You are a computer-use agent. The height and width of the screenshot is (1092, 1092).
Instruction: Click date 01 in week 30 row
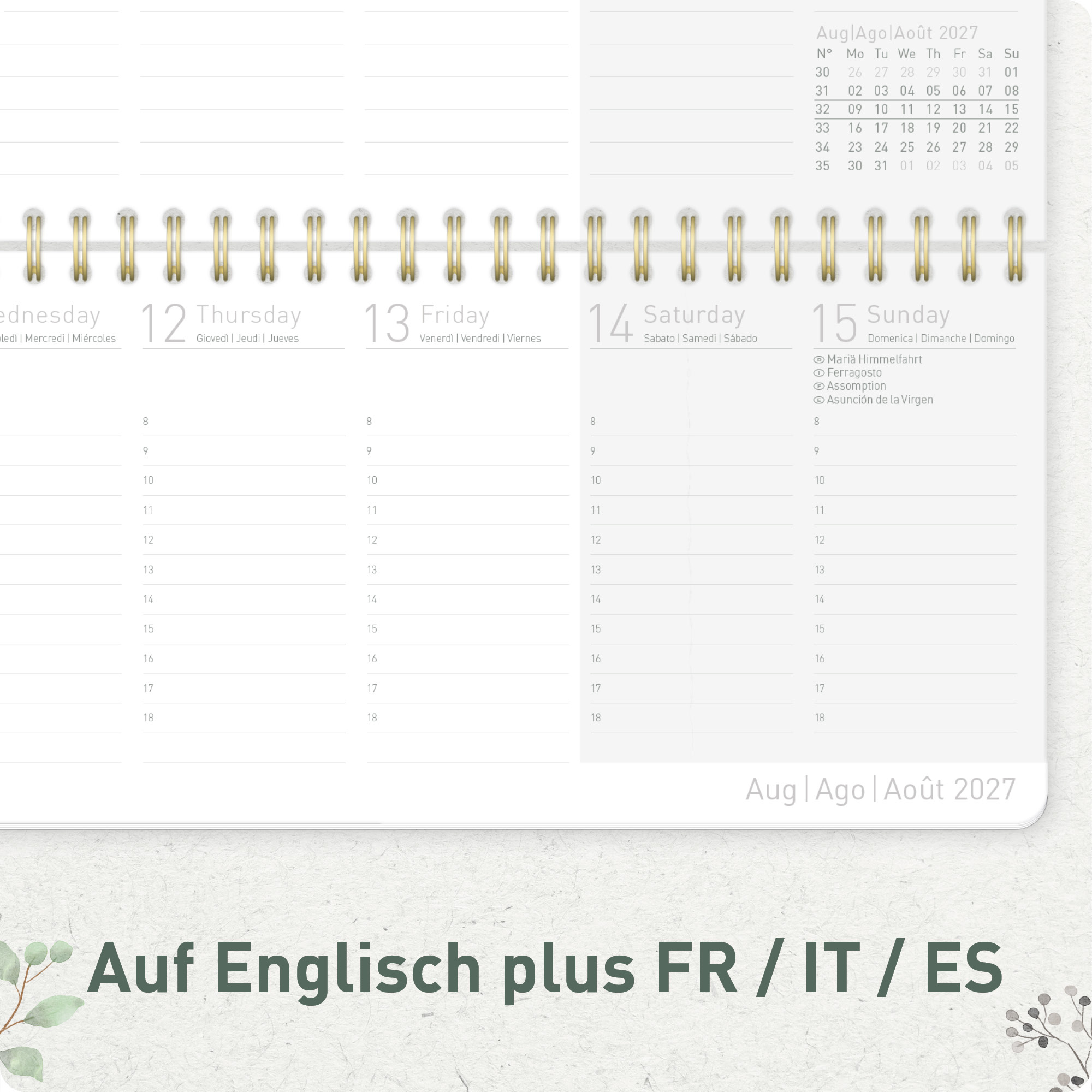(1011, 73)
